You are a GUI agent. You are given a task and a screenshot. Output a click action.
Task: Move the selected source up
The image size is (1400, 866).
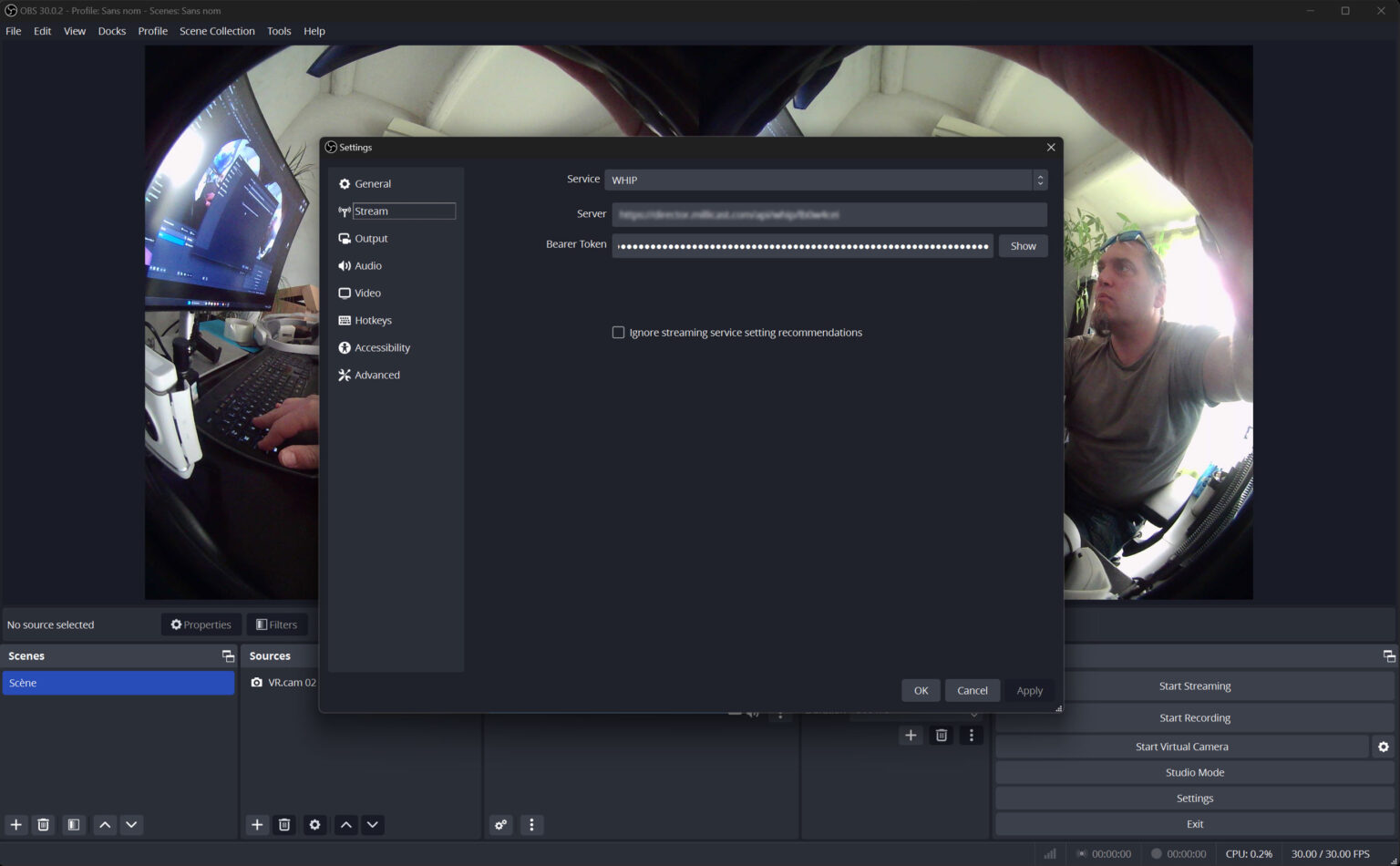346,825
